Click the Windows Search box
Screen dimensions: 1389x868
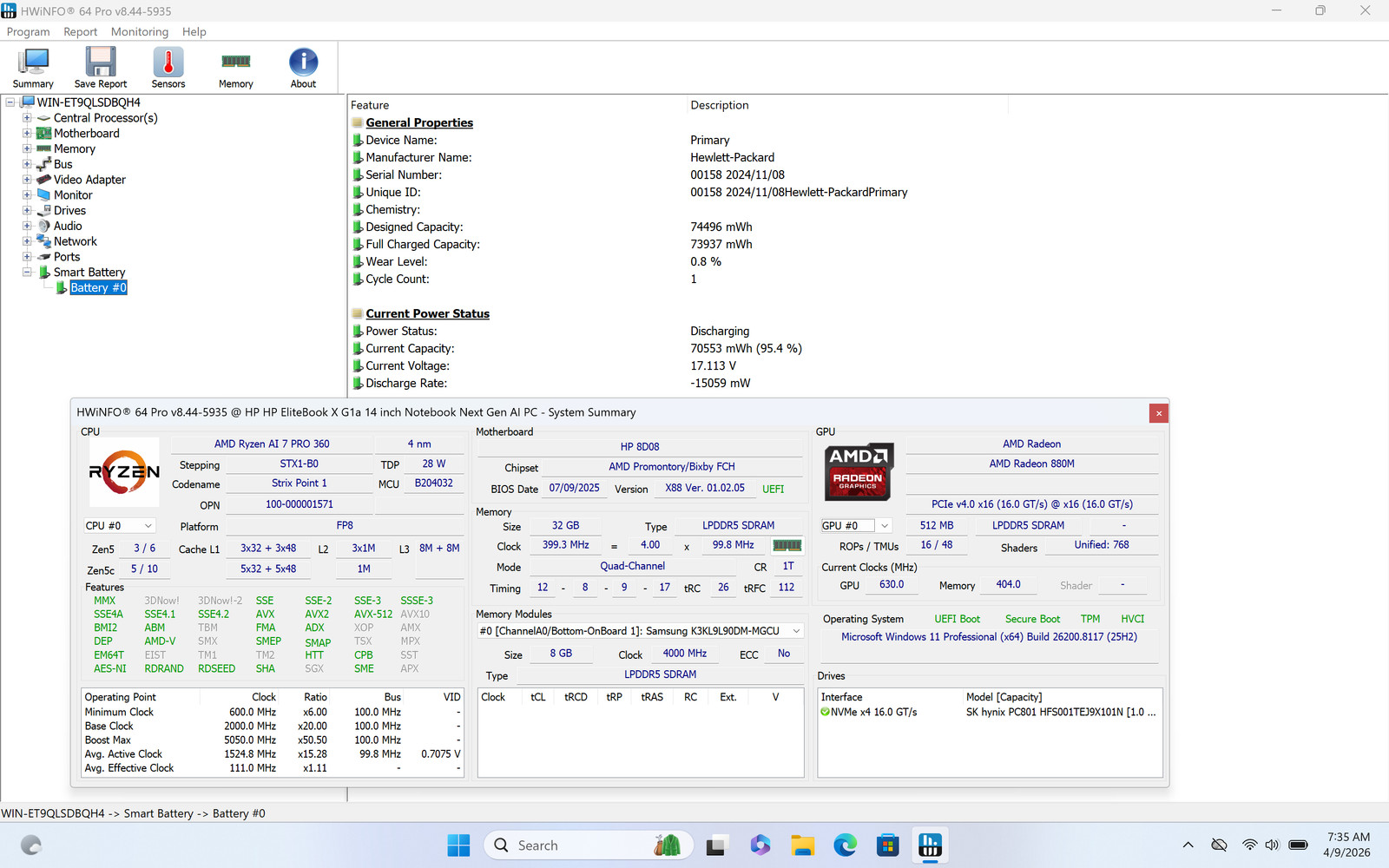click(588, 845)
